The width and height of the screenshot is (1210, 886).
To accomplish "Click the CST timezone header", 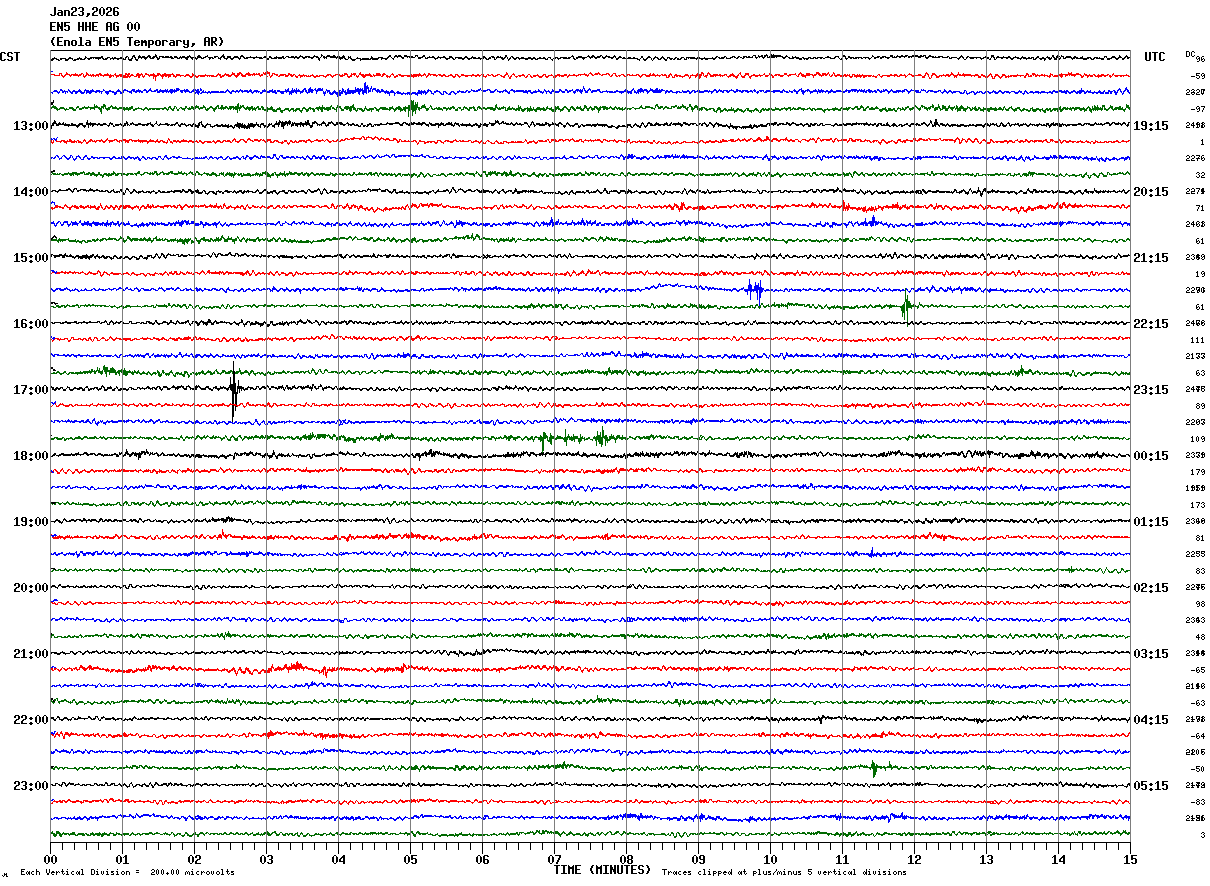I will pos(10,57).
